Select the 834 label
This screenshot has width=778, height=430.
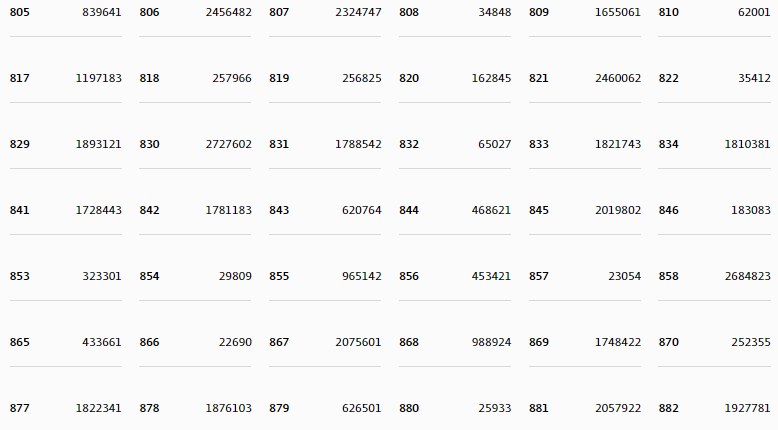668,144
